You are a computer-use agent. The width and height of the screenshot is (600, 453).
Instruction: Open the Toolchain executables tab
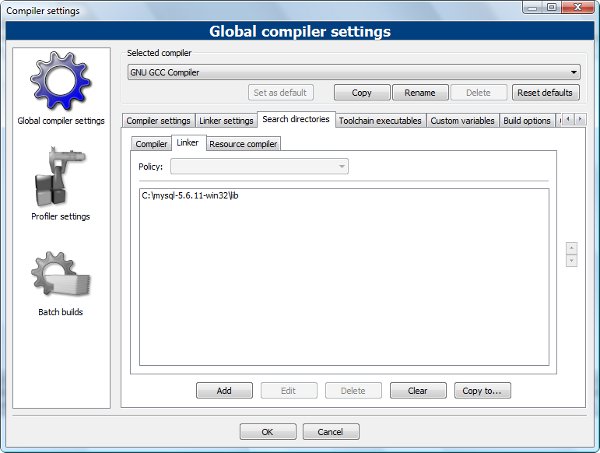pos(381,121)
